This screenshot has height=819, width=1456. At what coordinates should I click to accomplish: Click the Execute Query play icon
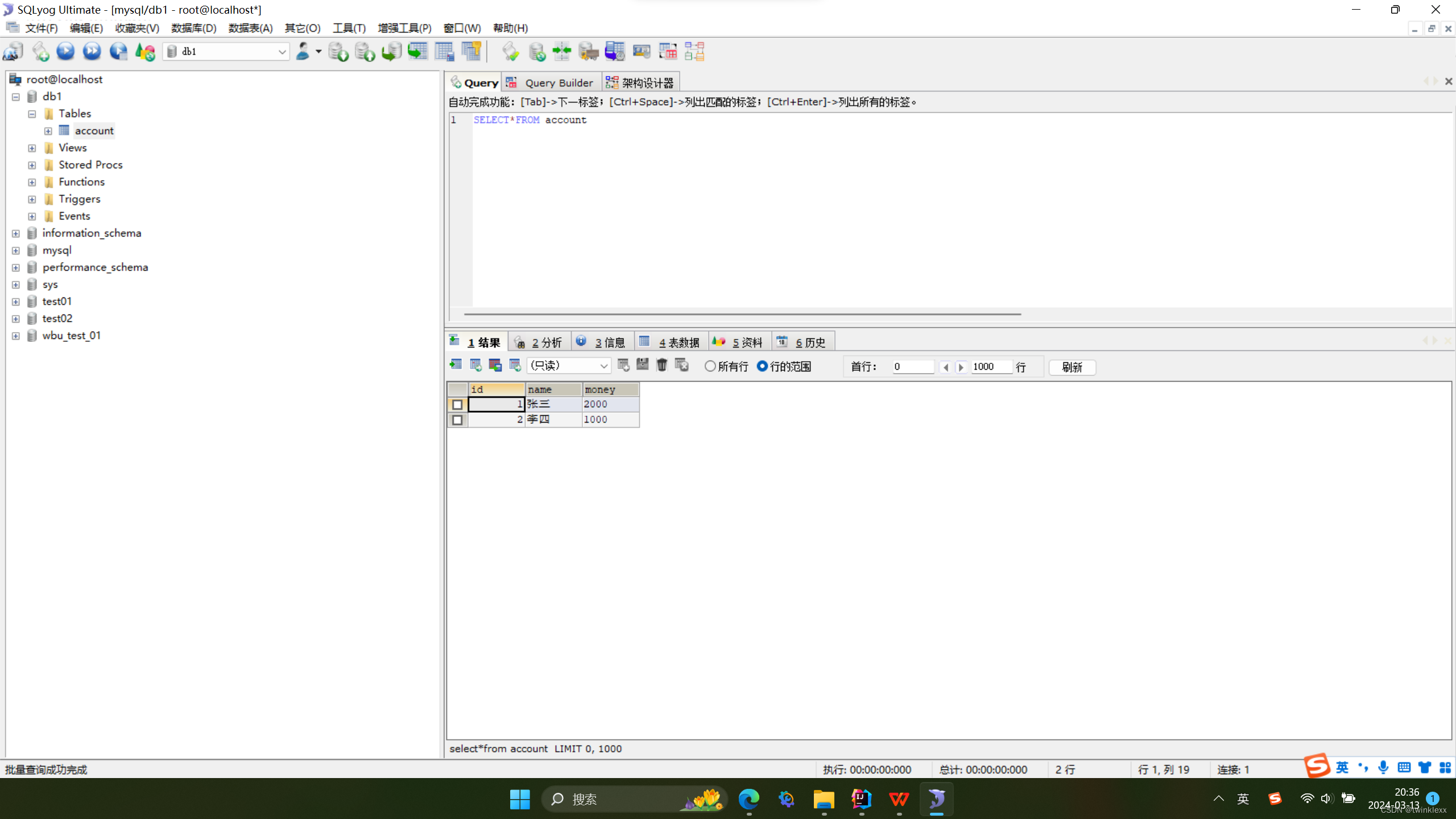pyautogui.click(x=65, y=52)
